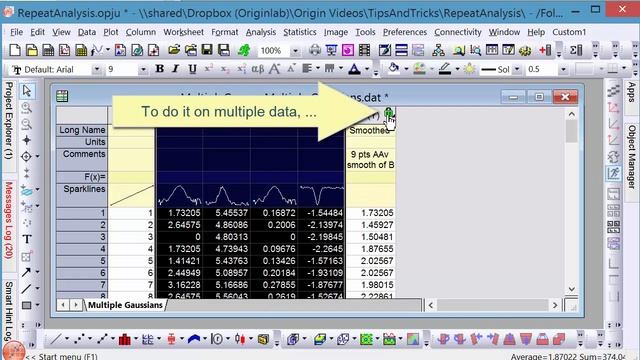Click the Add New Columns icon
Screen dimensions: 640x360
coord(545,50)
